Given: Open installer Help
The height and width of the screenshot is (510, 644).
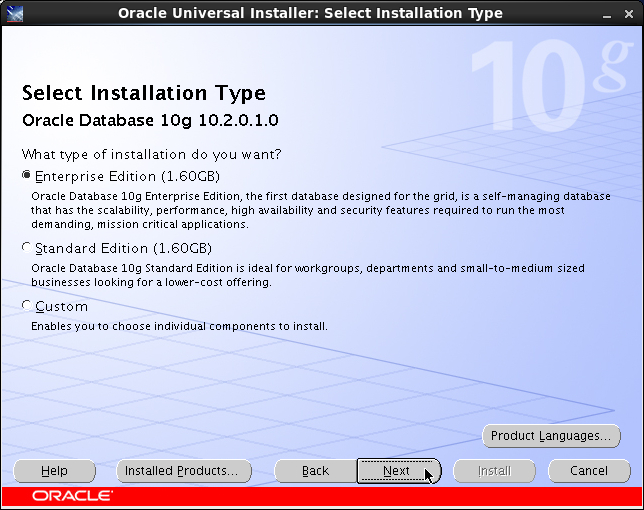Looking at the screenshot, I should click(x=54, y=471).
